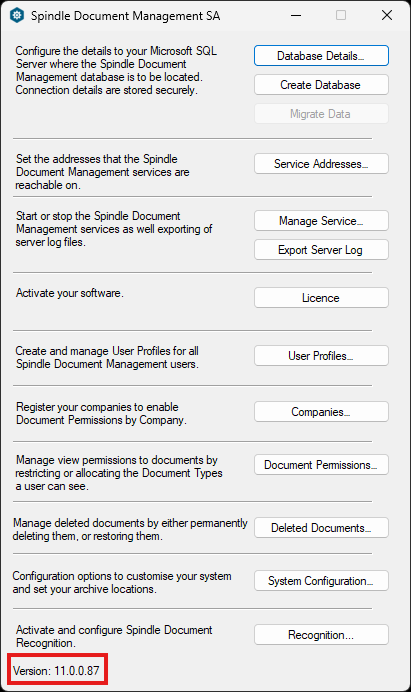Open System Configuration options

(x=321, y=581)
